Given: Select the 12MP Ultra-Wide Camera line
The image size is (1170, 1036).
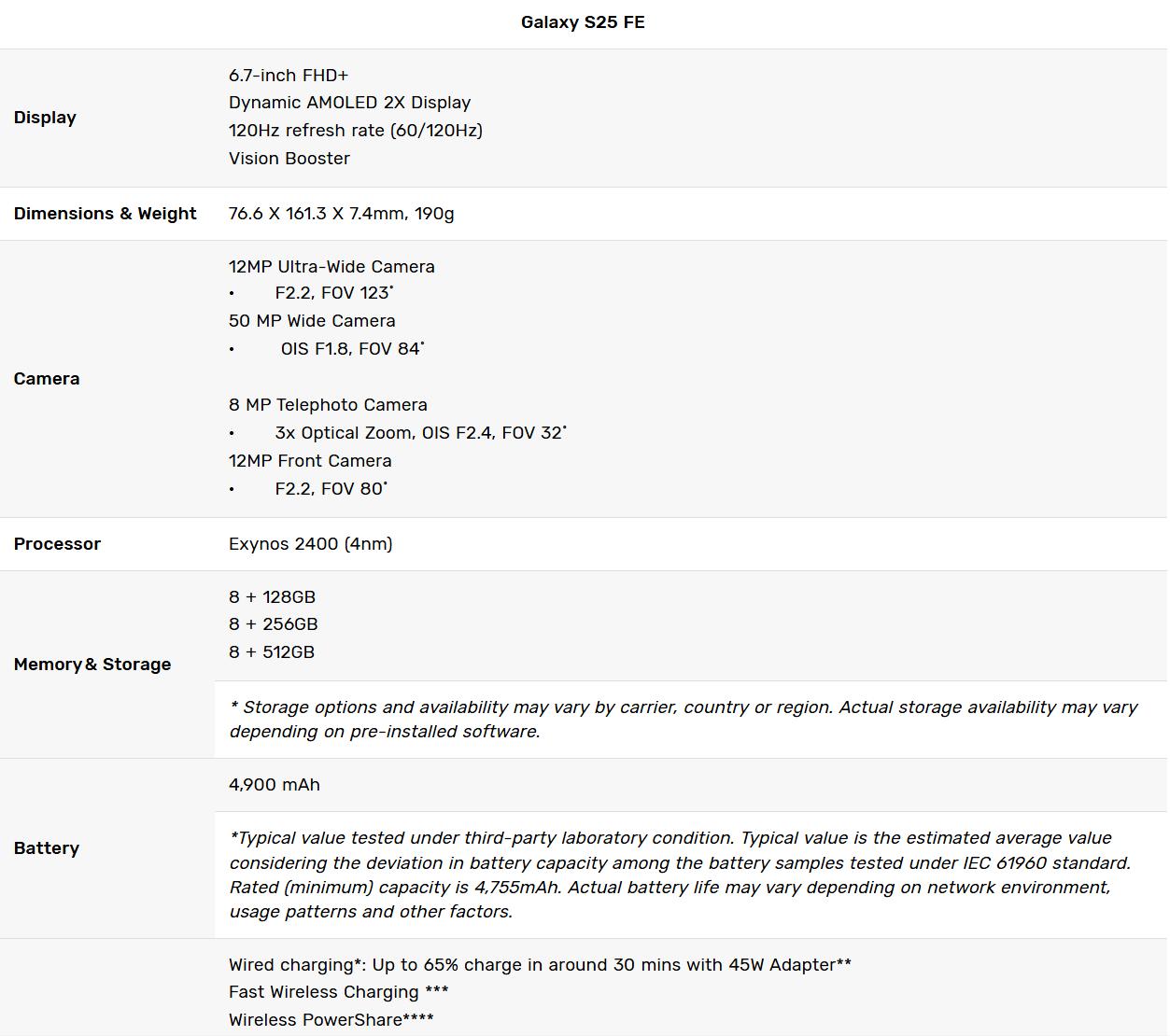Looking at the screenshot, I should coord(331,267).
